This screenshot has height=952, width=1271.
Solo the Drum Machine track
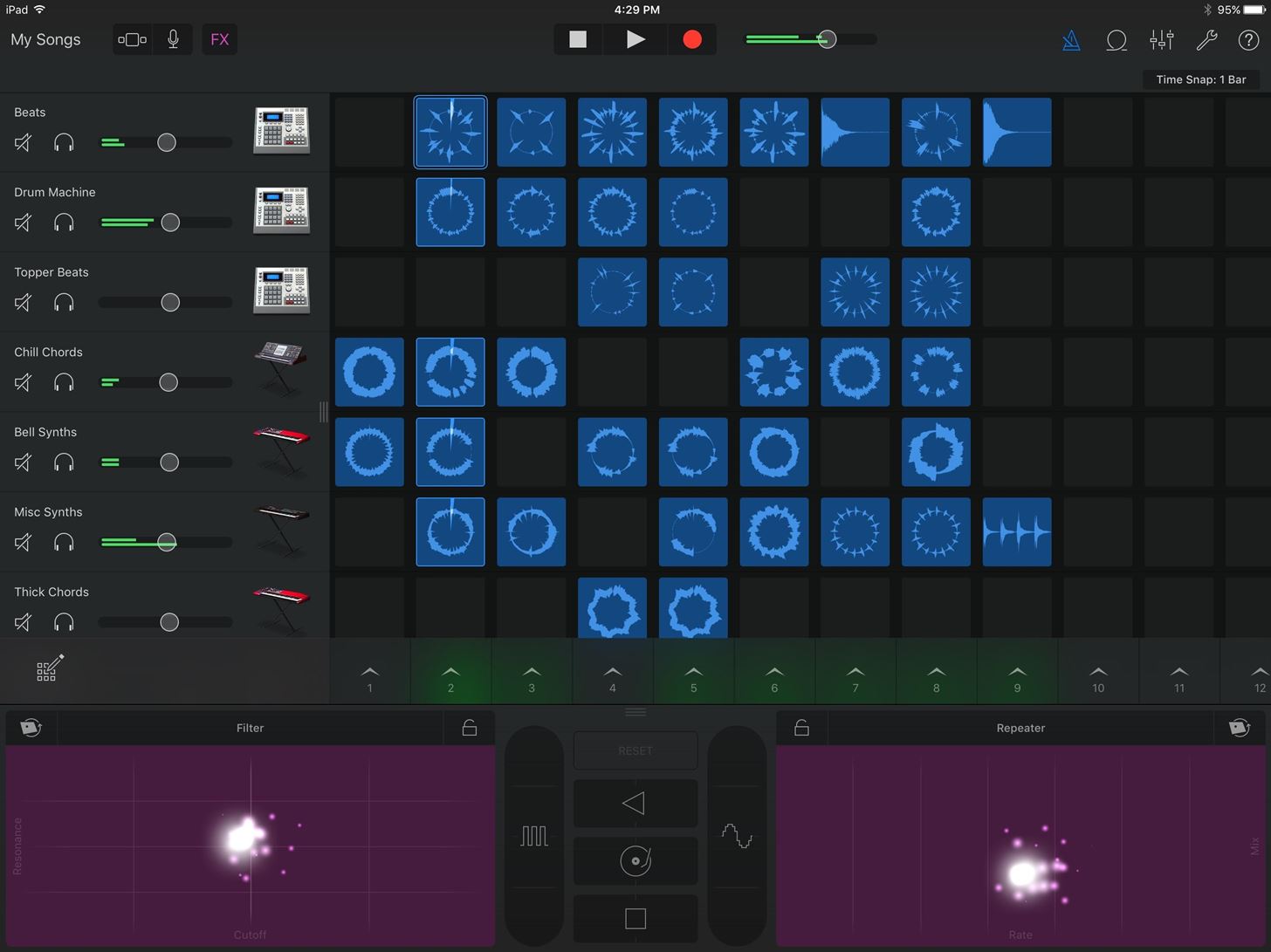click(64, 223)
